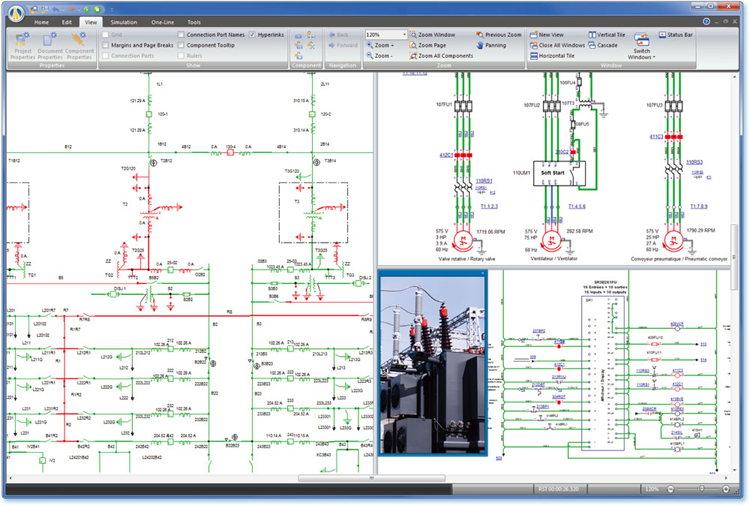Navigate Forward in the Navigation group
Image resolution: width=750 pixels, height=506 pixels.
click(x=343, y=45)
